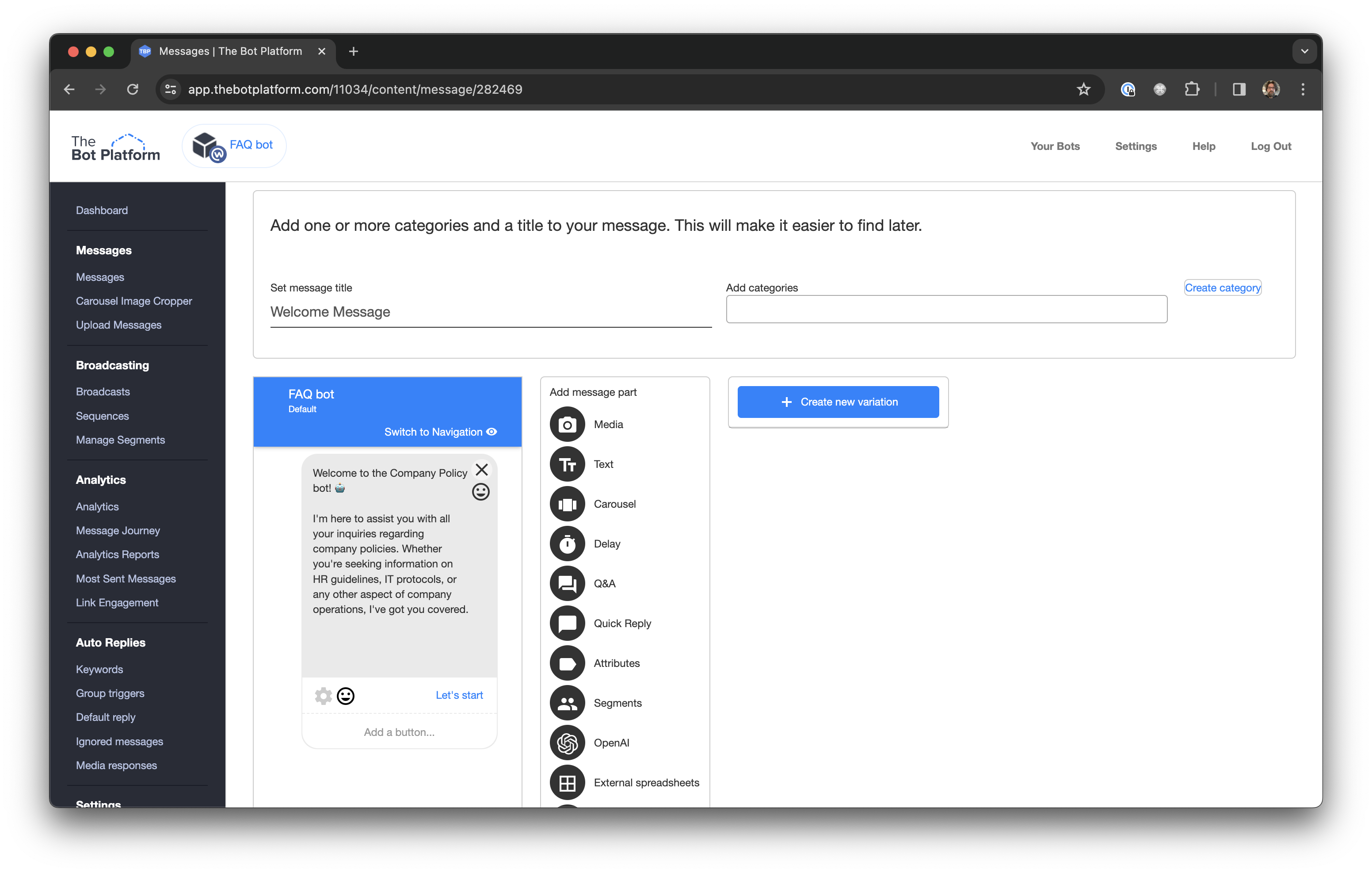Expand the tab search dropdown arrow
This screenshot has height=873, width=1372.
(x=1304, y=51)
